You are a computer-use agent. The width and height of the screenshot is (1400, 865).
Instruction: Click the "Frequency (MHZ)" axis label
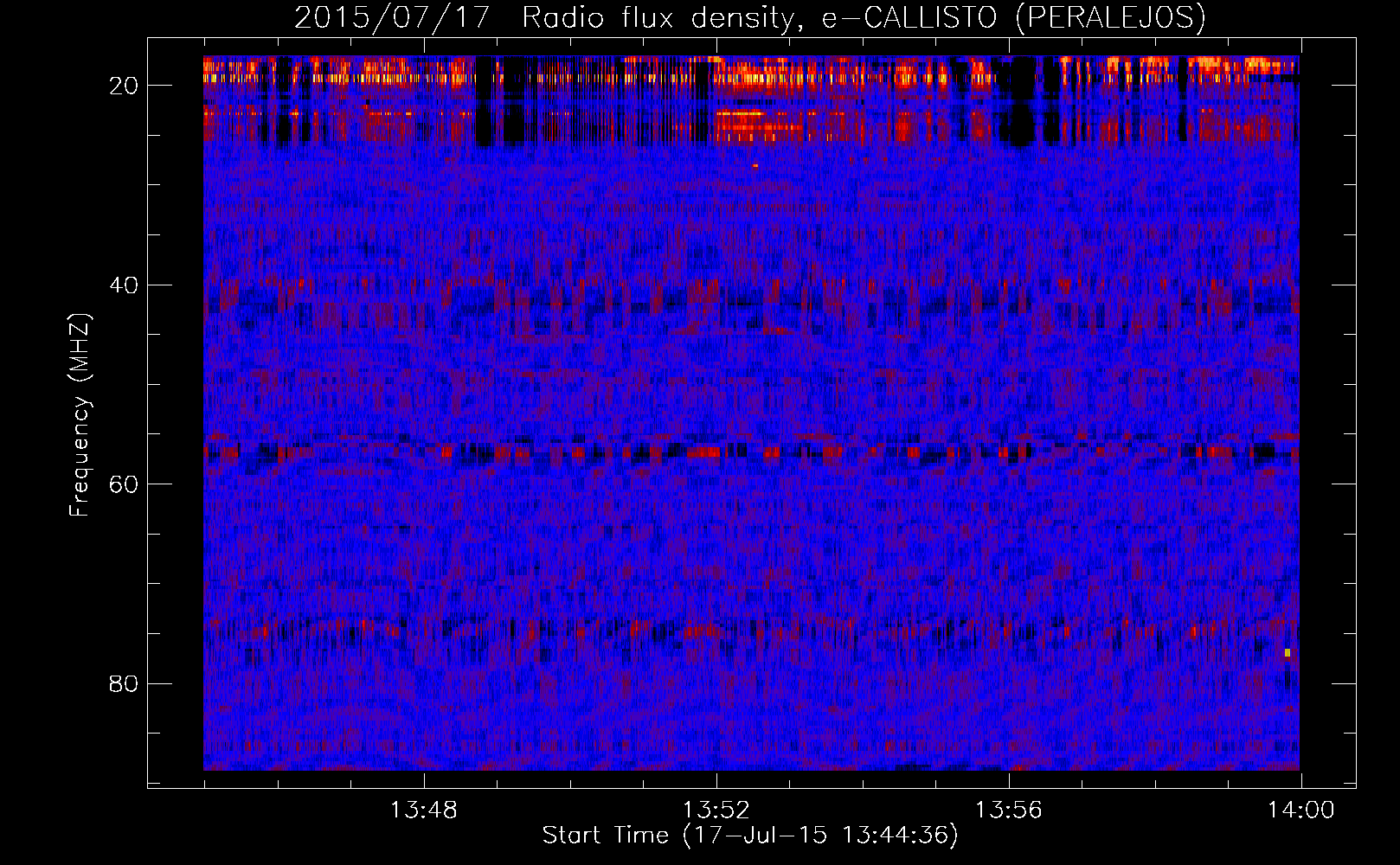pos(80,416)
